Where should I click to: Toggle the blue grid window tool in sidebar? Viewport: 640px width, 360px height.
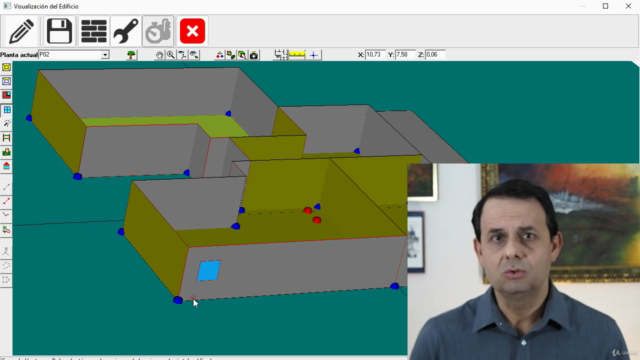point(7,110)
